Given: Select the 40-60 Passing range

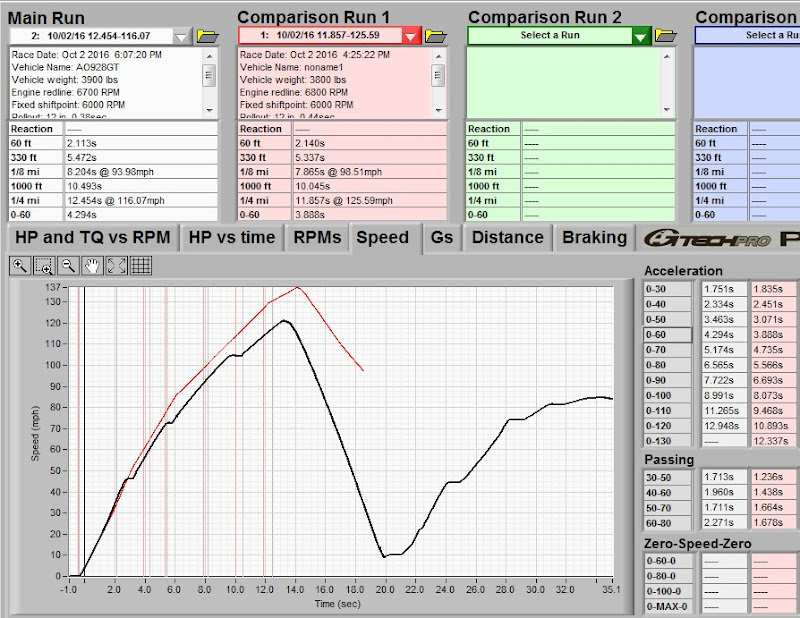Looking at the screenshot, I should click(668, 493).
